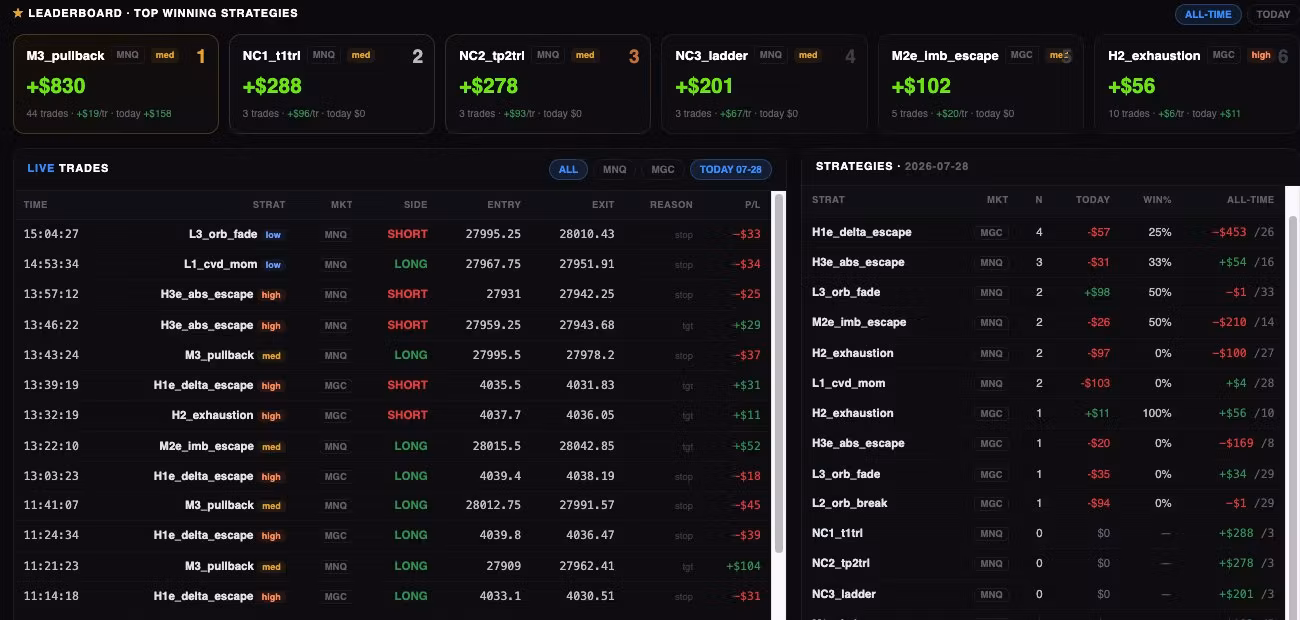
Task: Click the live trades panel scrollbar
Action: 778,370
